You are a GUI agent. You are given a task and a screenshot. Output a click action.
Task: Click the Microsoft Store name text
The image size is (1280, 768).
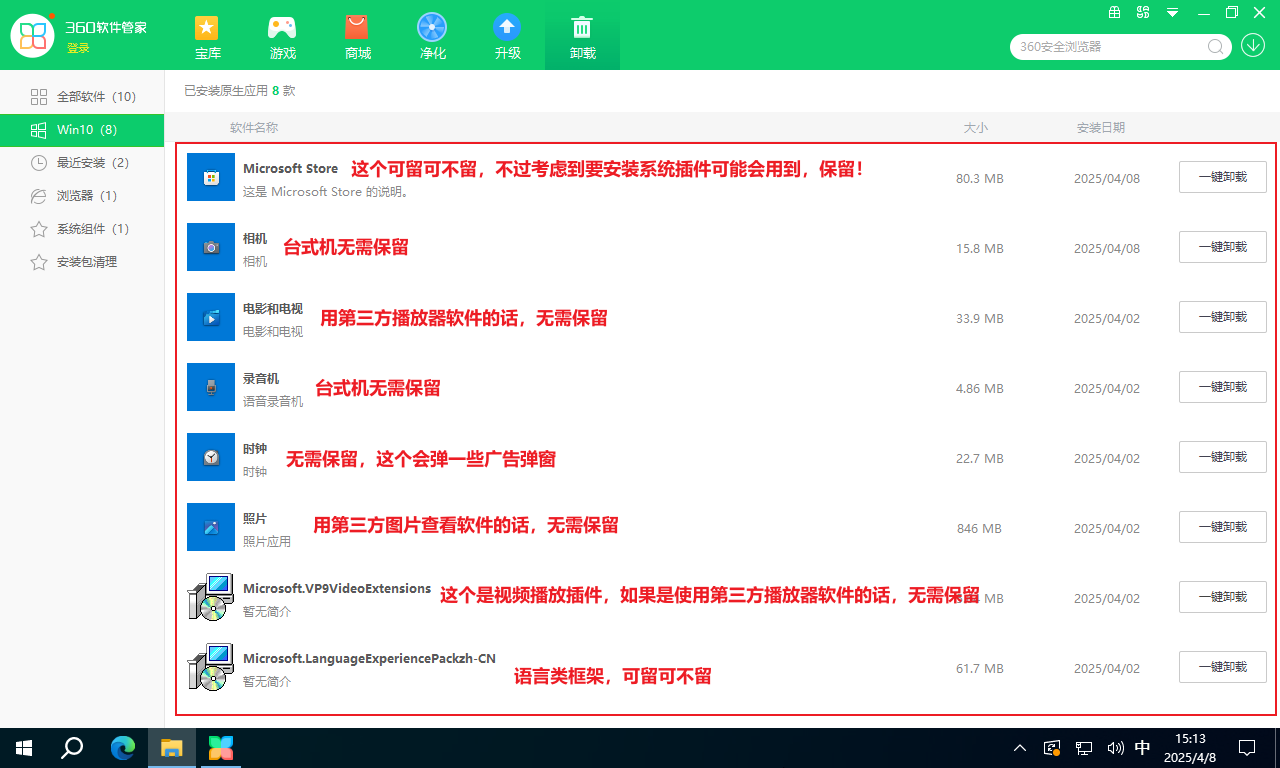290,169
